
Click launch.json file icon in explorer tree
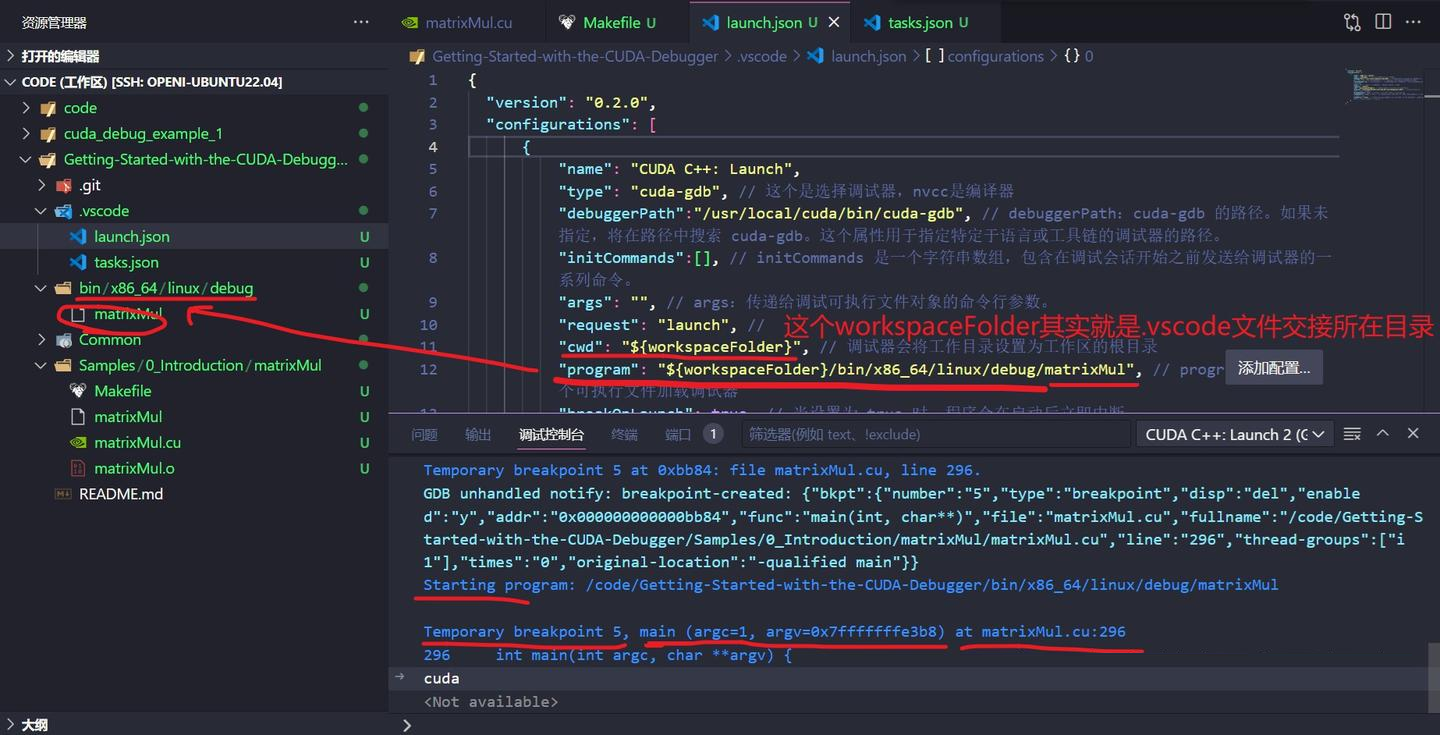pyautogui.click(x=78, y=237)
